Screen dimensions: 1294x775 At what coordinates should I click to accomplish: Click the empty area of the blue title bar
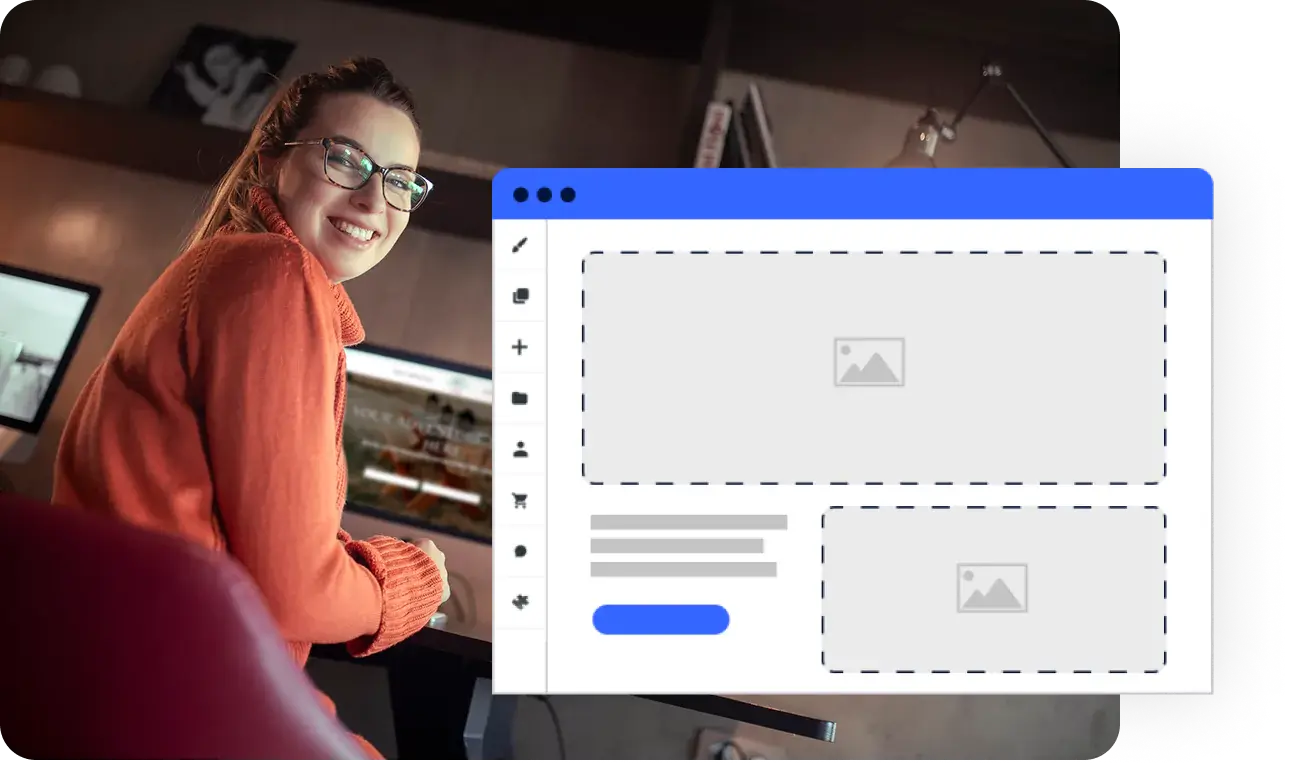click(x=880, y=194)
